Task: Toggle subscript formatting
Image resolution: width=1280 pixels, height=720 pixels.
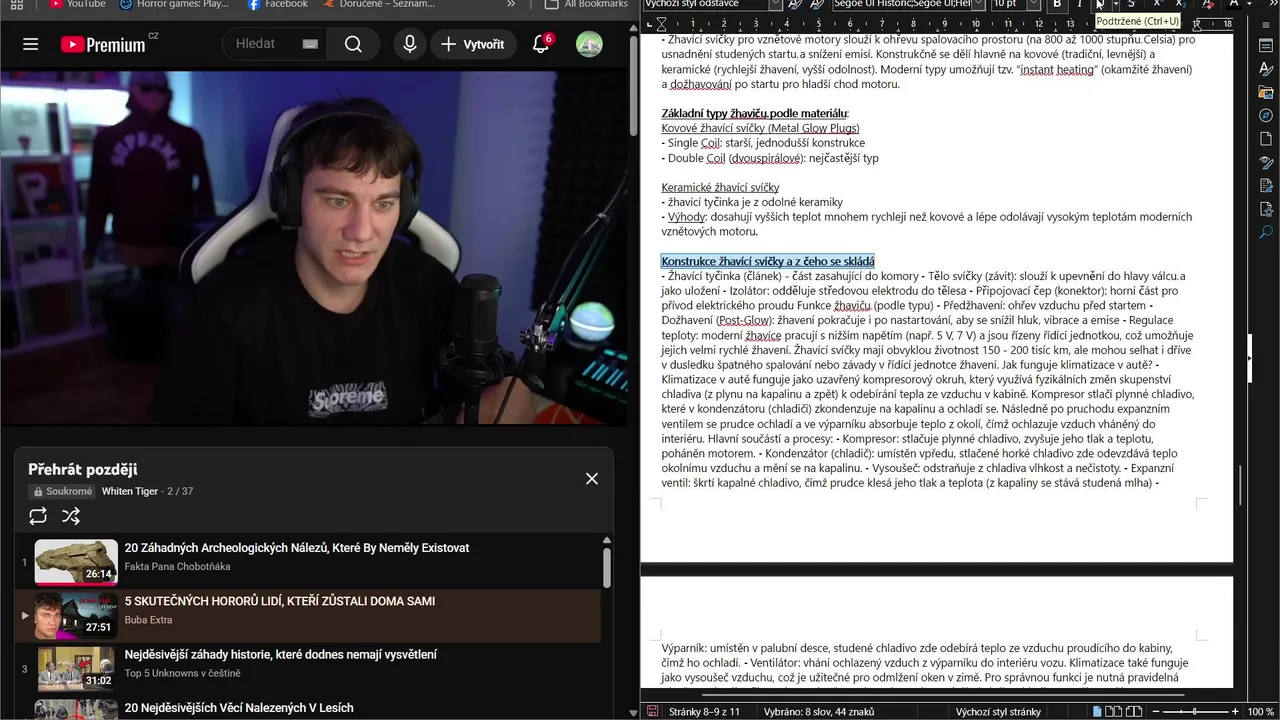Action: (1180, 4)
